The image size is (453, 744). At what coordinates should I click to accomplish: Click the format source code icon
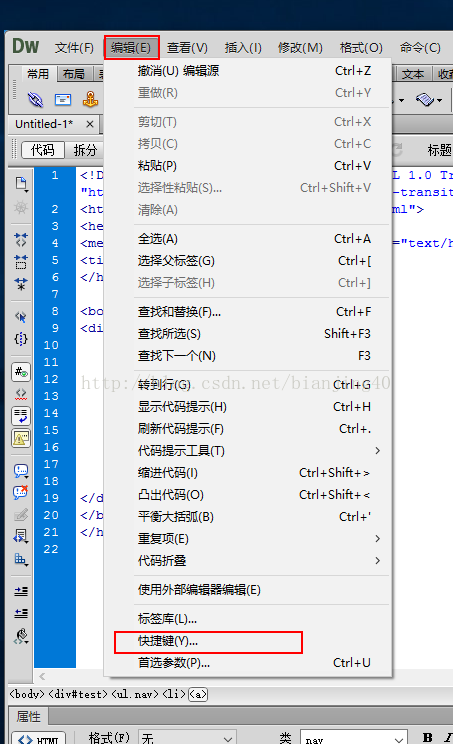(21, 636)
